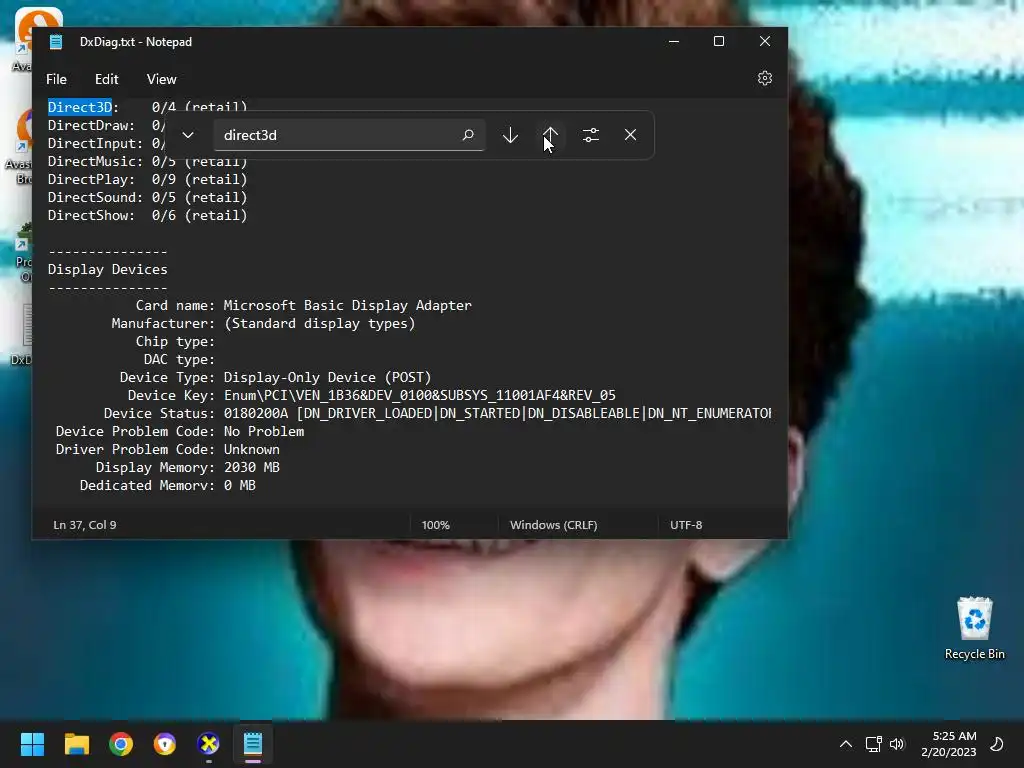This screenshot has height=768, width=1024.
Task: Click Windows (CRLF) line ending status
Action: pos(553,525)
